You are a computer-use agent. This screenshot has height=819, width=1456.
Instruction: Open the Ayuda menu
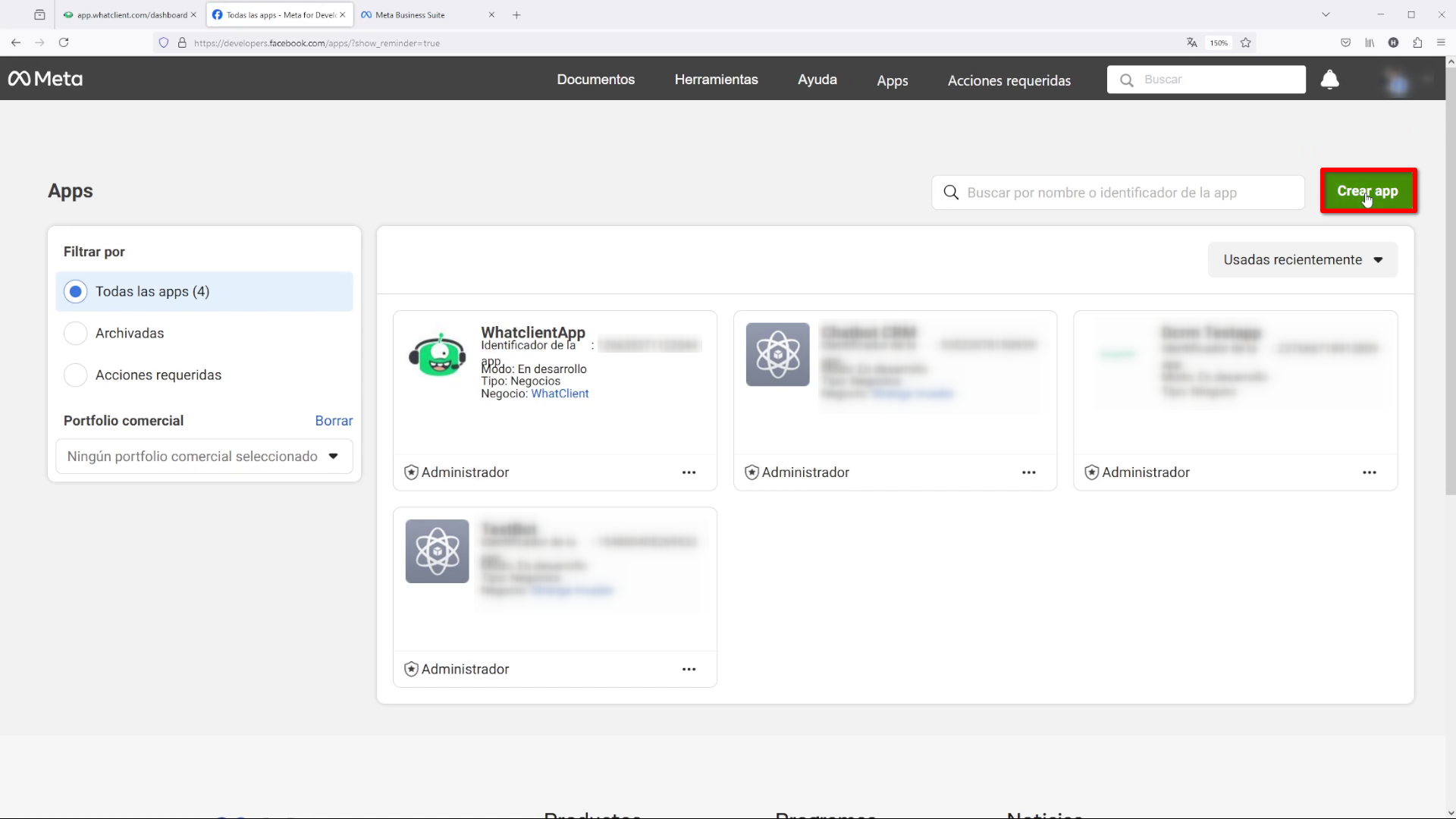[817, 80]
